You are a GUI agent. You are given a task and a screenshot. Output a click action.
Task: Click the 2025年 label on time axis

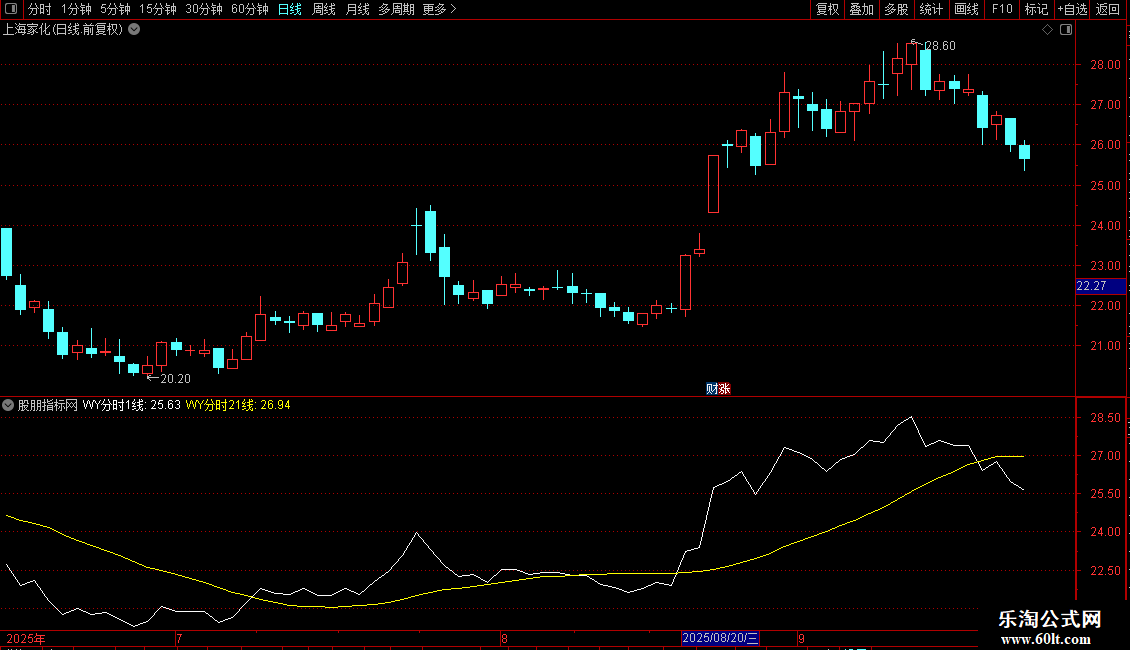[x=26, y=638]
